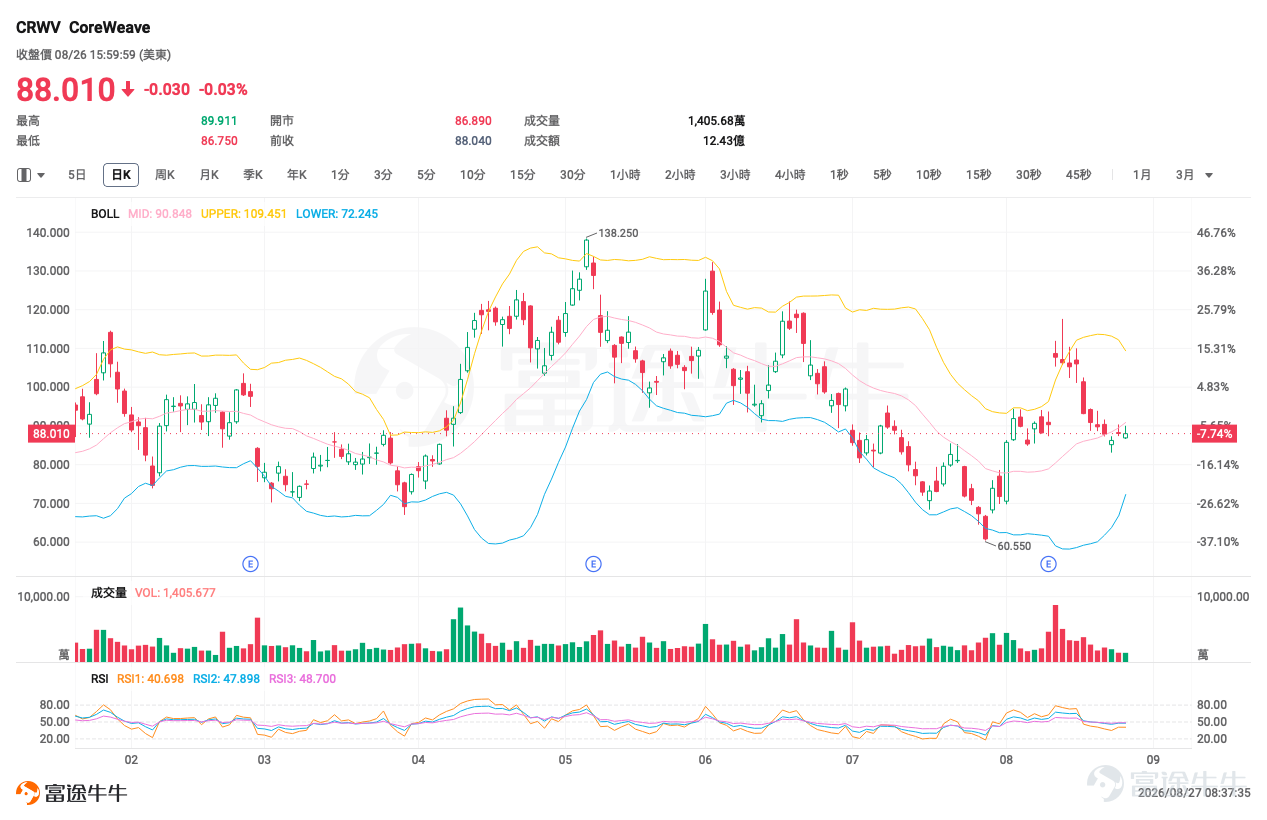Click the earnings E marker near March

[x=250, y=564]
